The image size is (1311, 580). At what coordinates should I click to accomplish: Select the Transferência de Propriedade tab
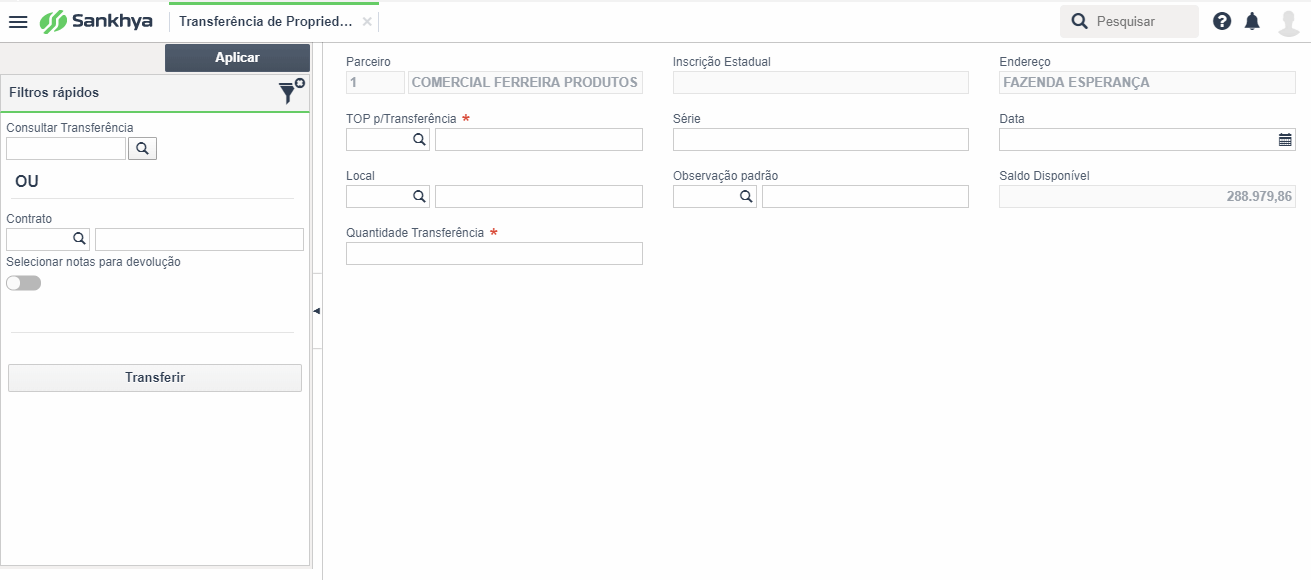pyautogui.click(x=266, y=21)
